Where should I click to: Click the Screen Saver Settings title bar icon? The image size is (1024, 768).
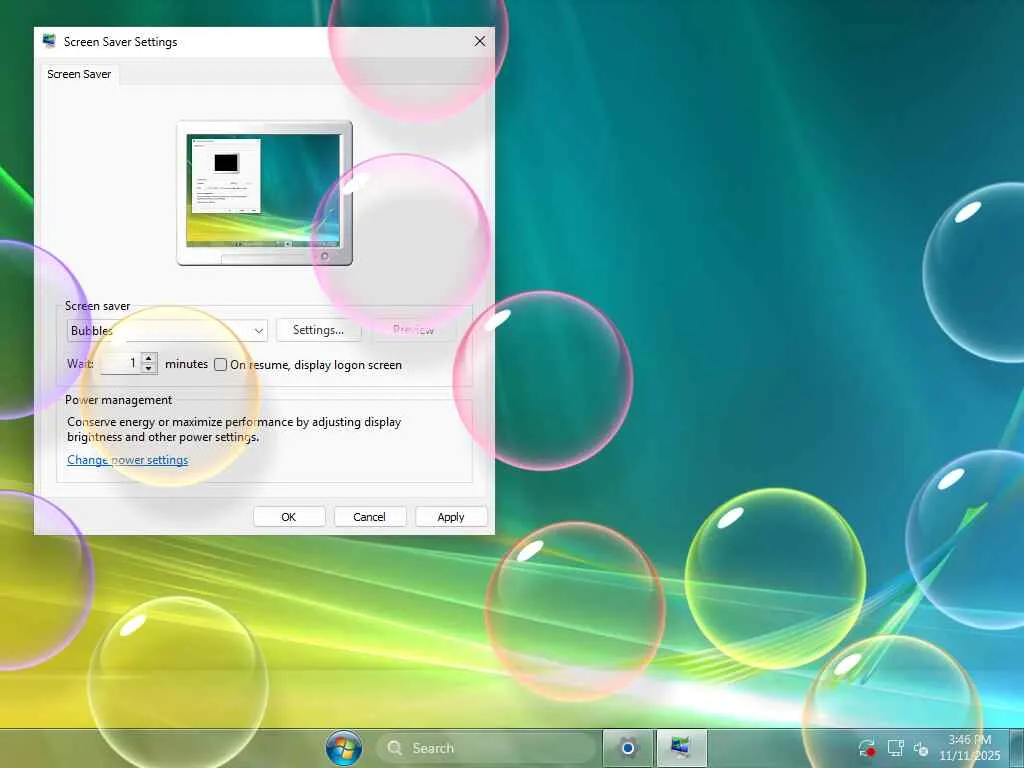click(49, 41)
